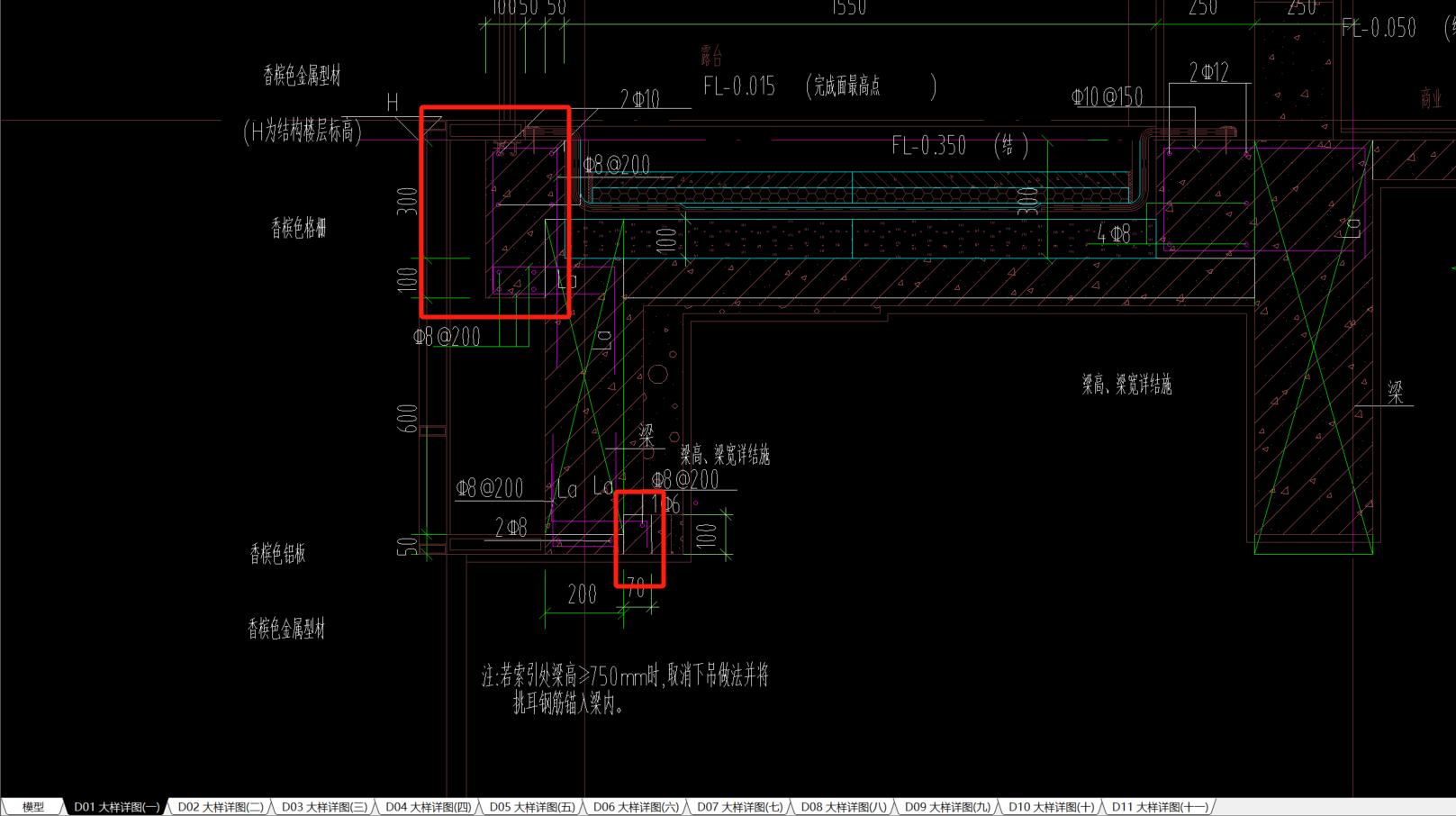Click the 梁 label at far right

click(1395, 391)
